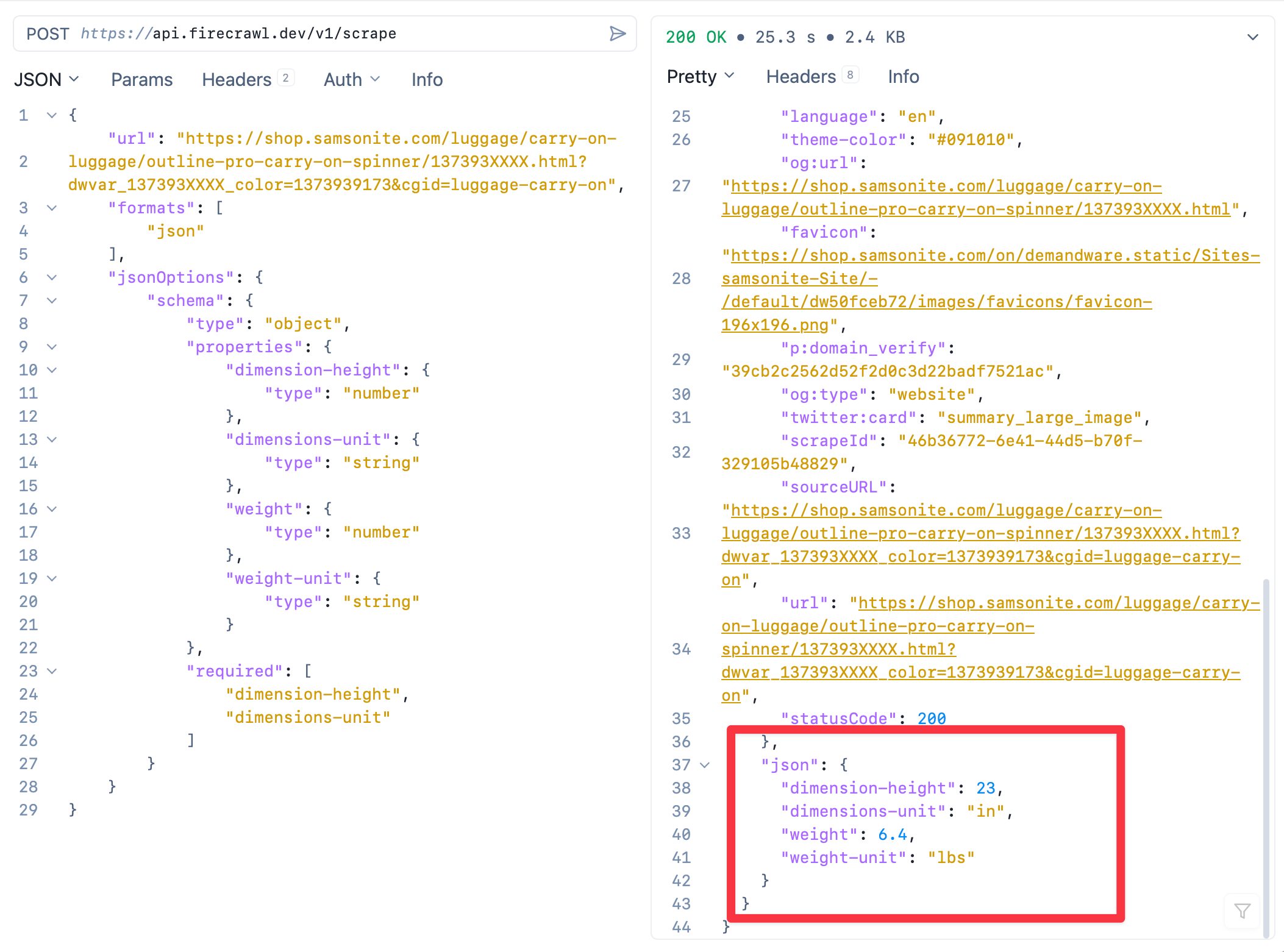Open the "url" link at response line 34
This screenshot has width=1284, height=952.
991,649
